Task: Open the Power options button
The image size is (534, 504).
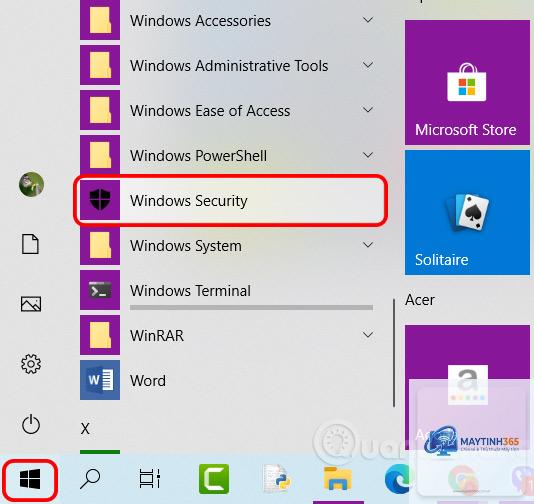Action: click(31, 424)
